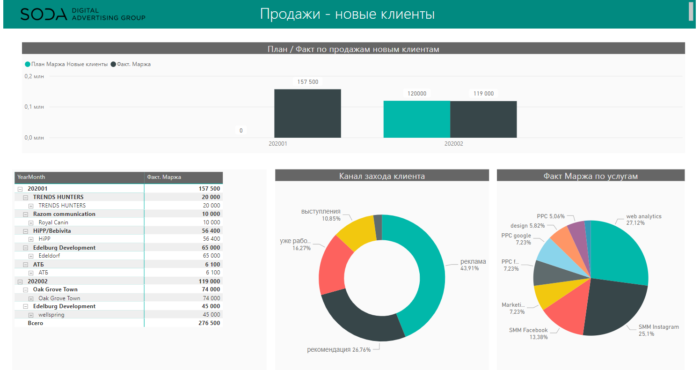The image size is (700, 370).
Task: Click the HiPP child row label
Action: pyautogui.click(x=44, y=239)
